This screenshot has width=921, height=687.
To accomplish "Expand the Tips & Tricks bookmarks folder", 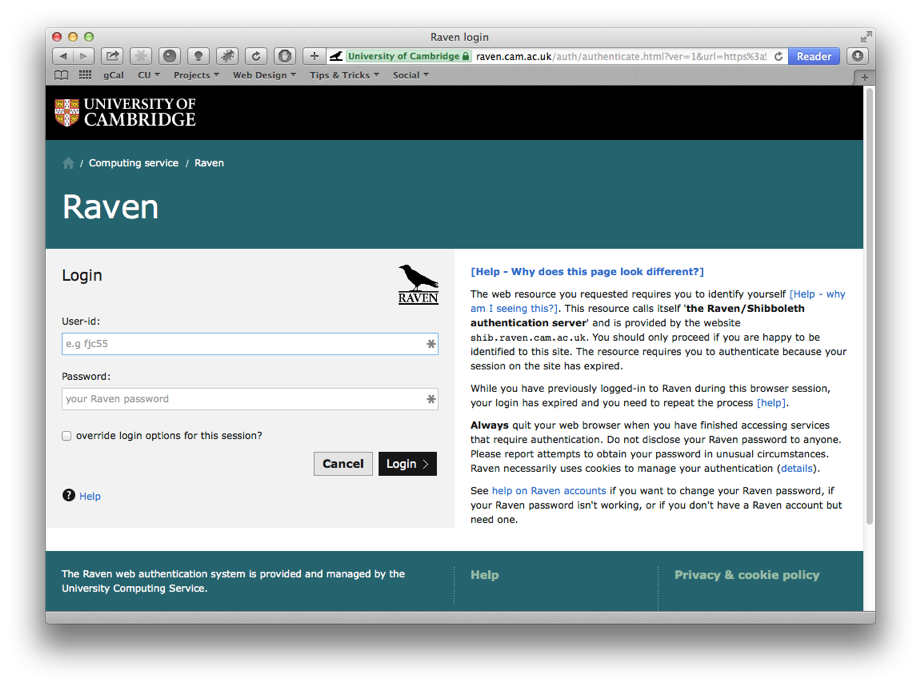I will pos(345,75).
